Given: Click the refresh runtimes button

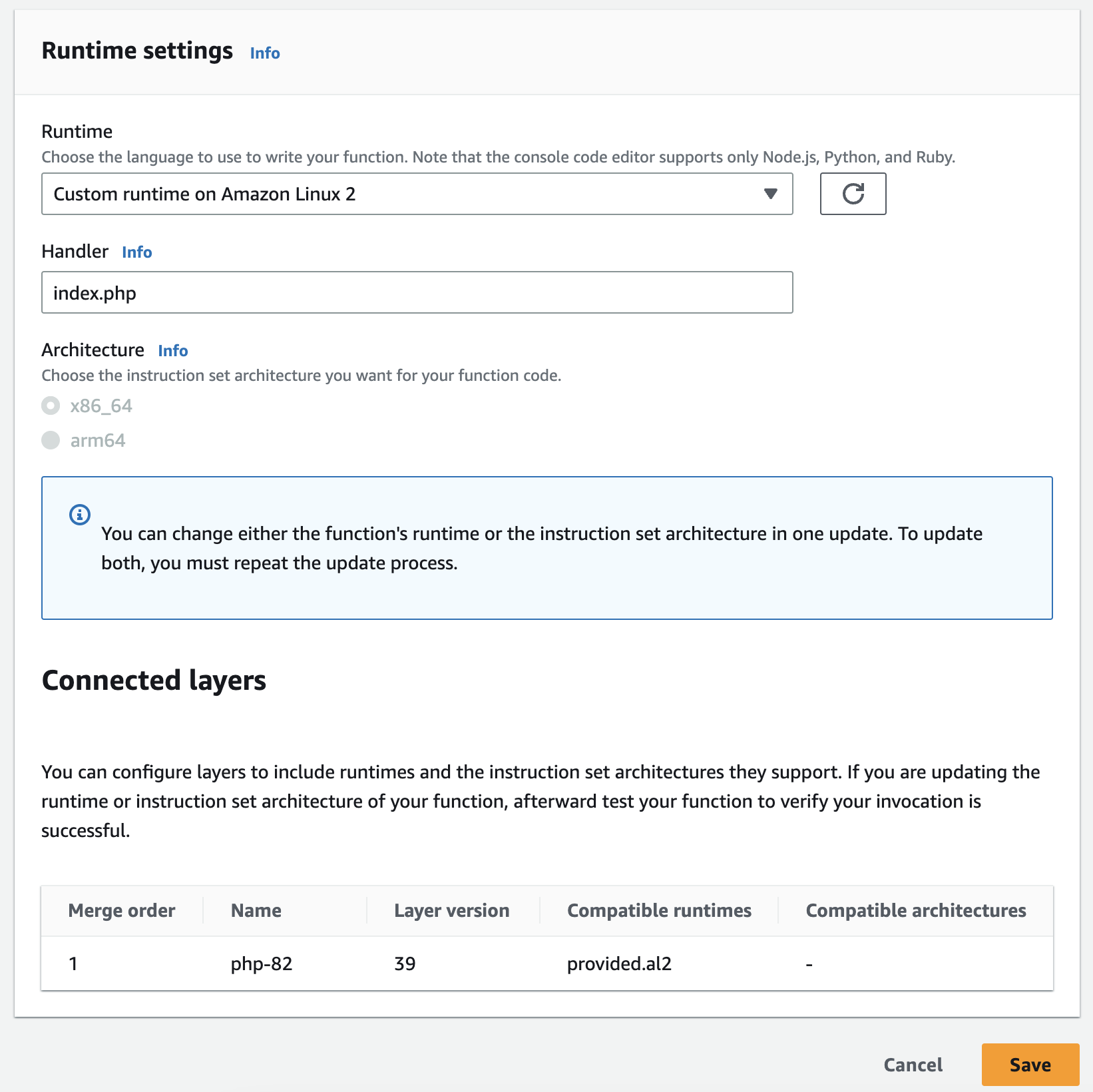Looking at the screenshot, I should coord(853,194).
